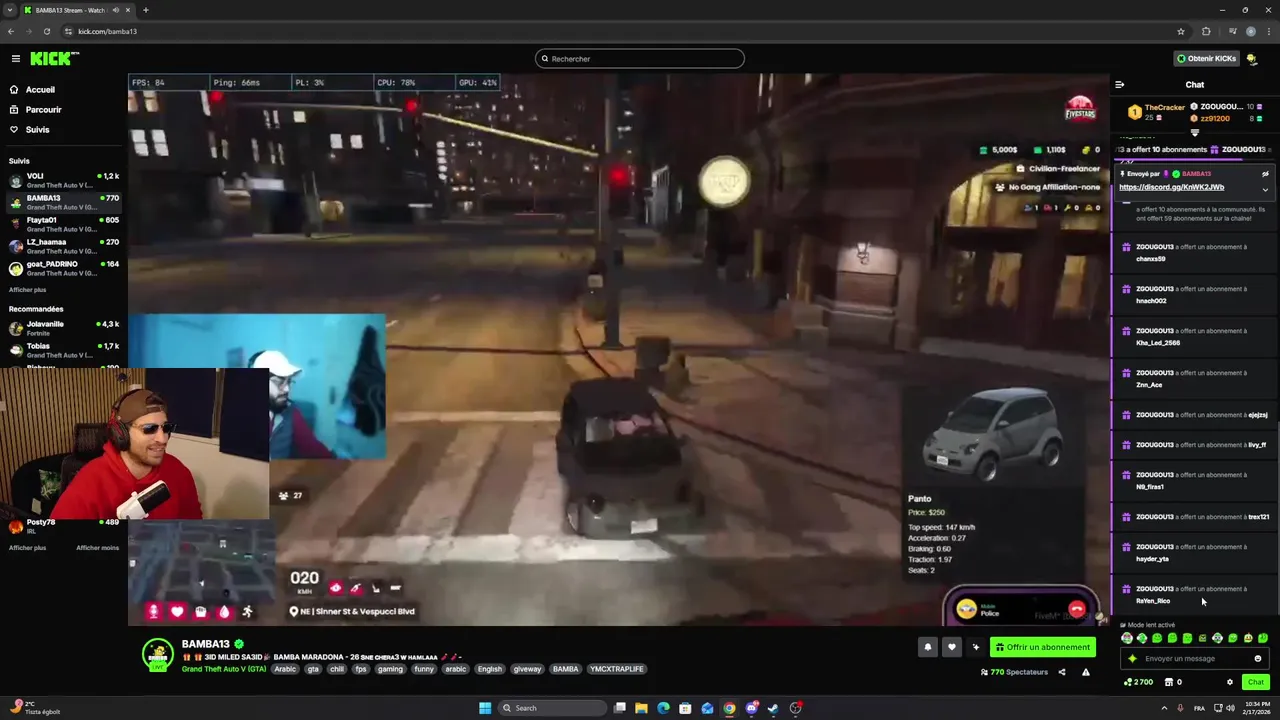Viewport: 1280px width, 720px height.
Task: Click Offrir un abonnement button
Action: pos(1043,647)
